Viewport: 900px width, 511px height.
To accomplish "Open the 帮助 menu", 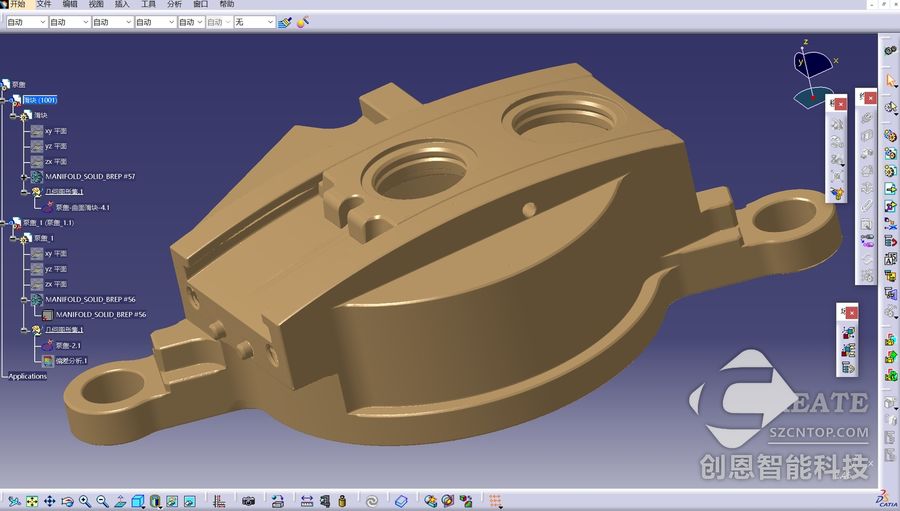I will pyautogui.click(x=227, y=4).
